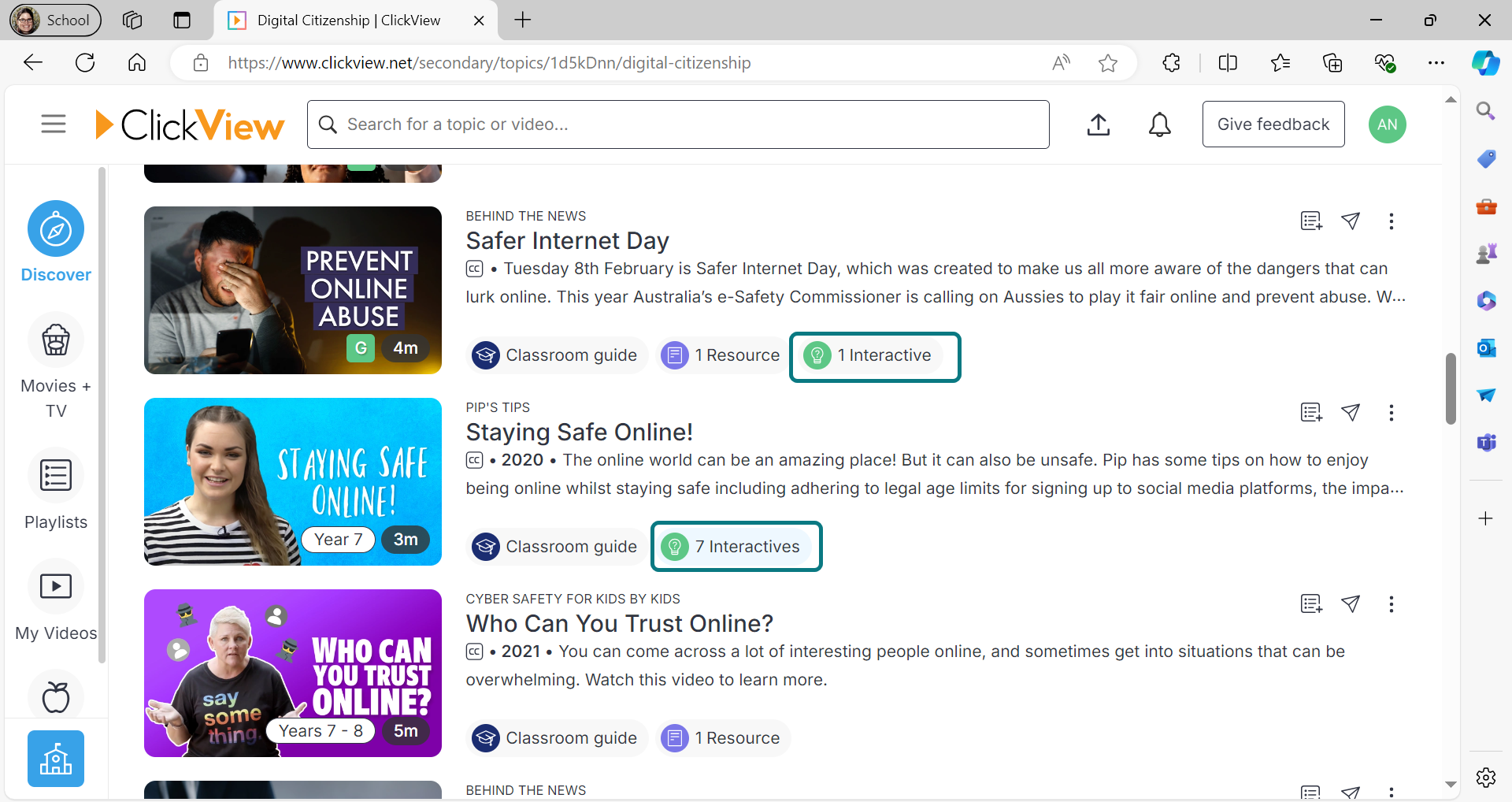Open browser Collections
This screenshot has width=1512, height=802.
coord(1332,63)
